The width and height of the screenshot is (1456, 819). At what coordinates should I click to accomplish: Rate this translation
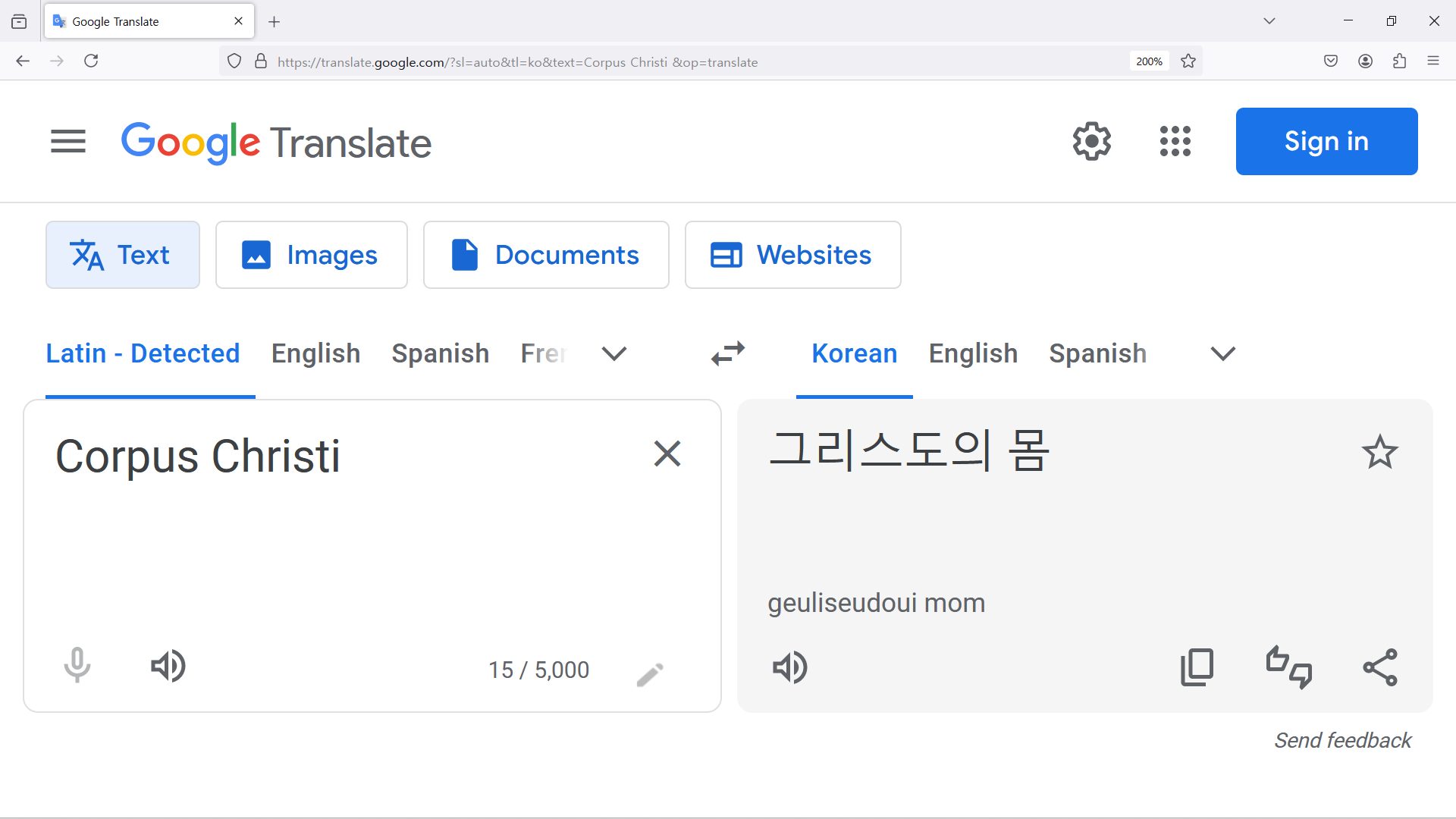(x=1289, y=667)
